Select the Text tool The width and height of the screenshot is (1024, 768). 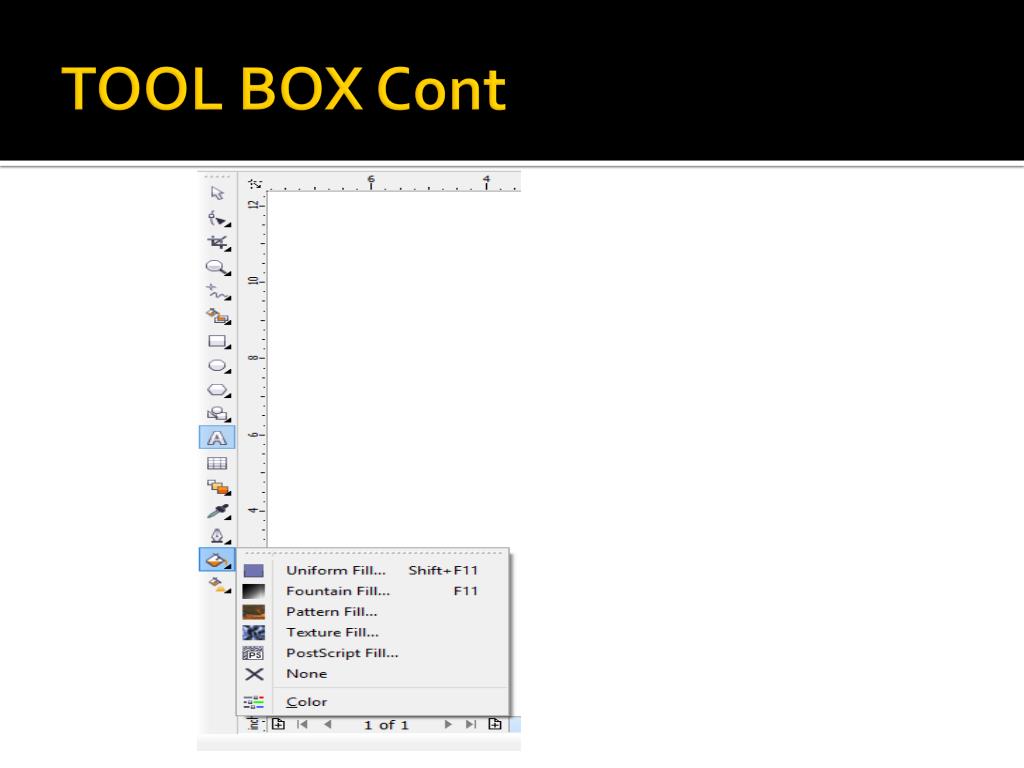217,438
